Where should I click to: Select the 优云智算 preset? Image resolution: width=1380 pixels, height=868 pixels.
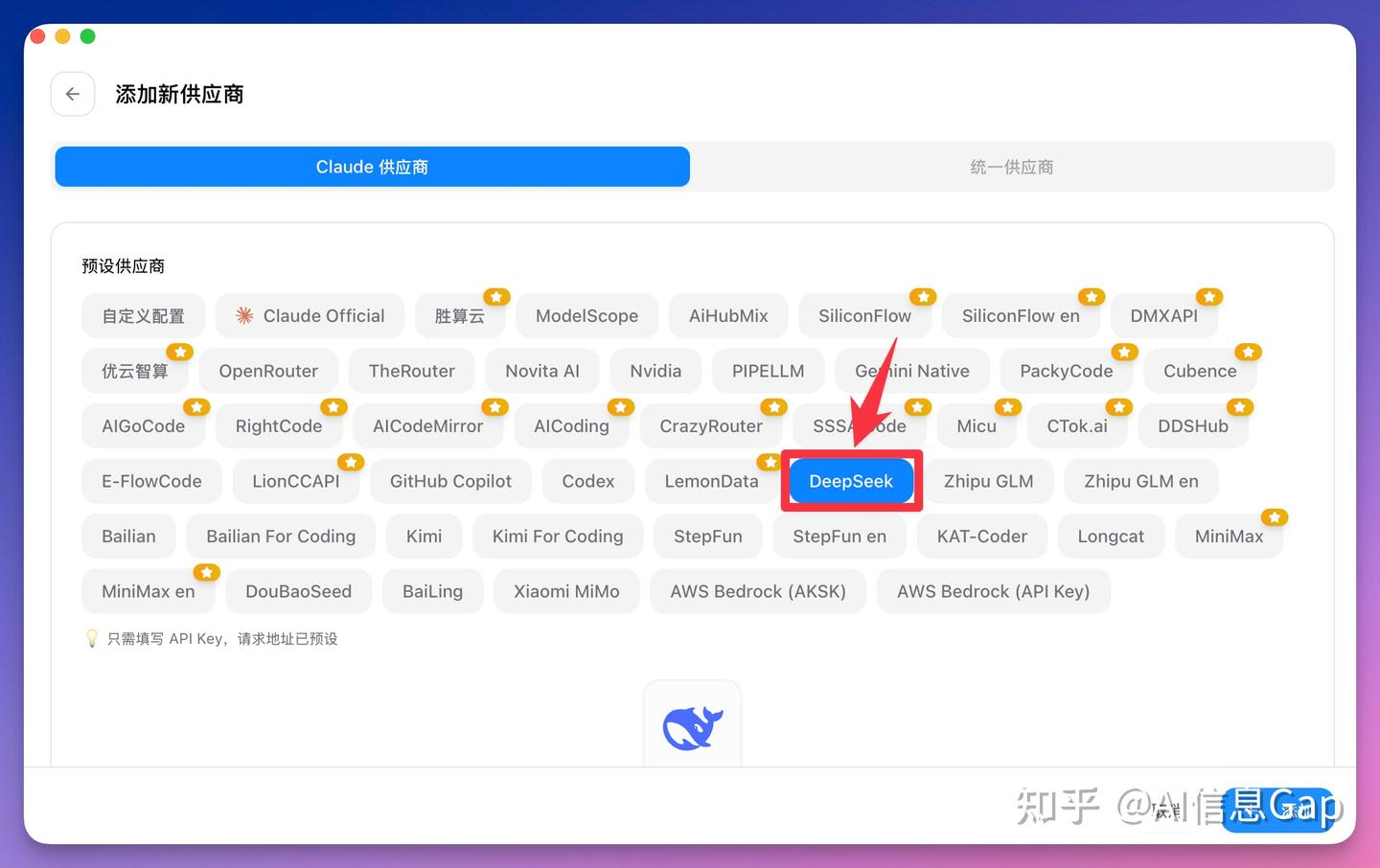[135, 371]
